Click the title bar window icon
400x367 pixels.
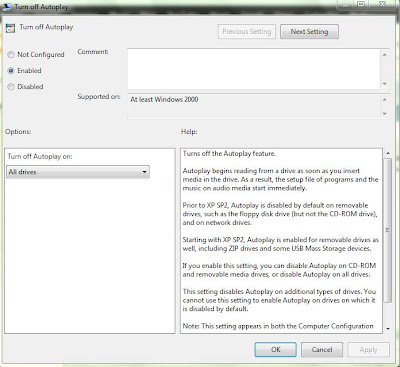pyautogui.click(x=7, y=7)
